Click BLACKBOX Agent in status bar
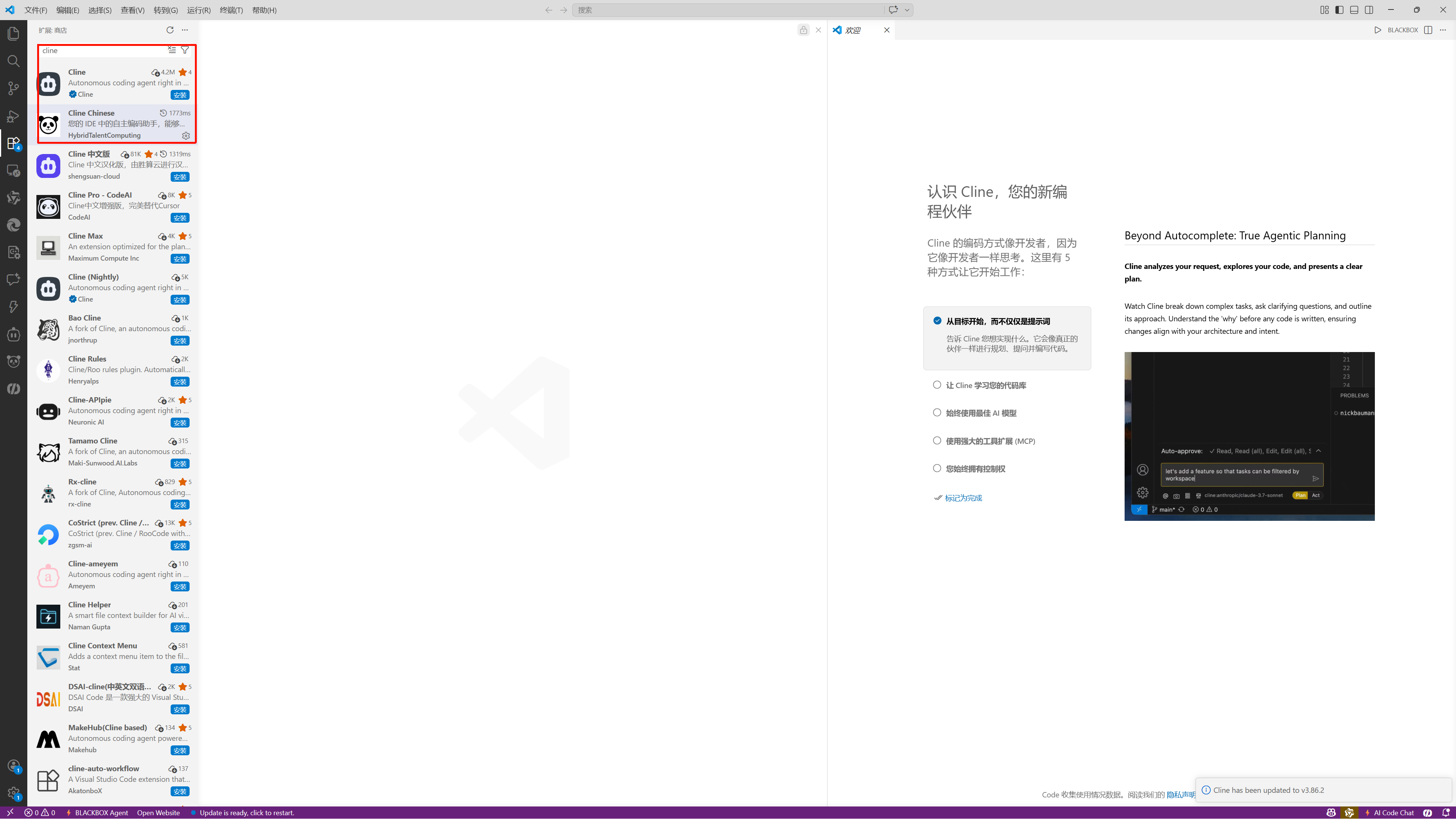 (x=97, y=813)
